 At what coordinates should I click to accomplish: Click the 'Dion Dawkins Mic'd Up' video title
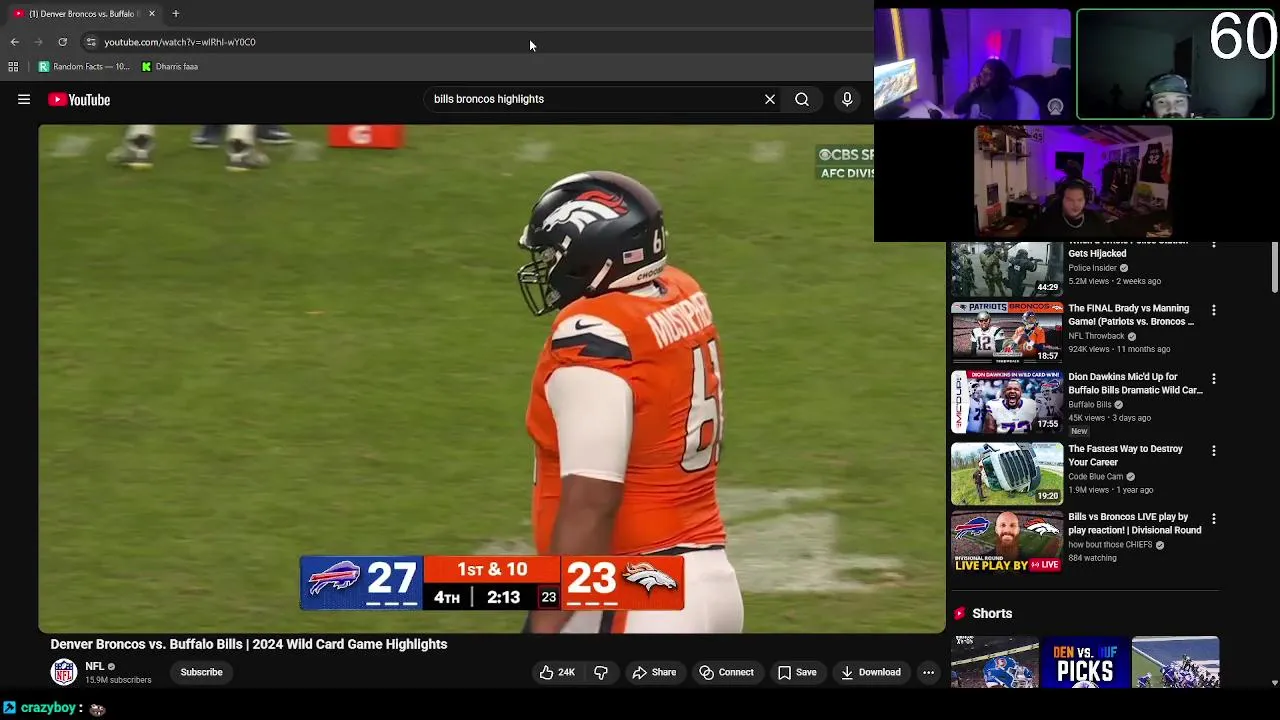click(x=1135, y=384)
